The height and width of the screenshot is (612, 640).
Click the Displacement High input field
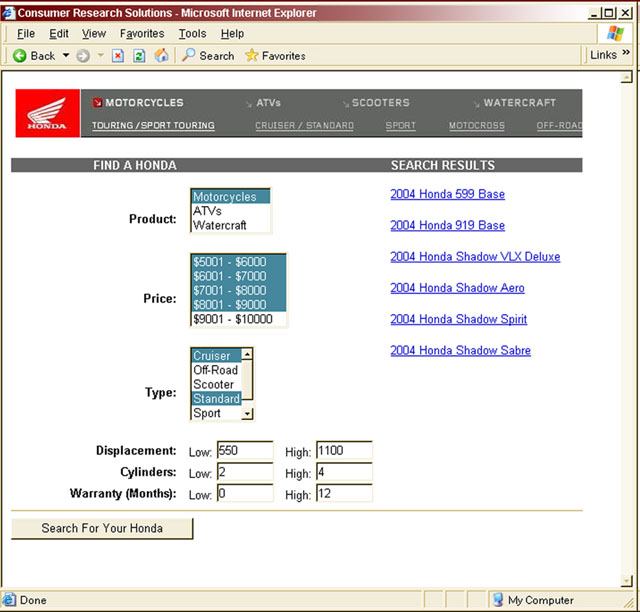(344, 450)
